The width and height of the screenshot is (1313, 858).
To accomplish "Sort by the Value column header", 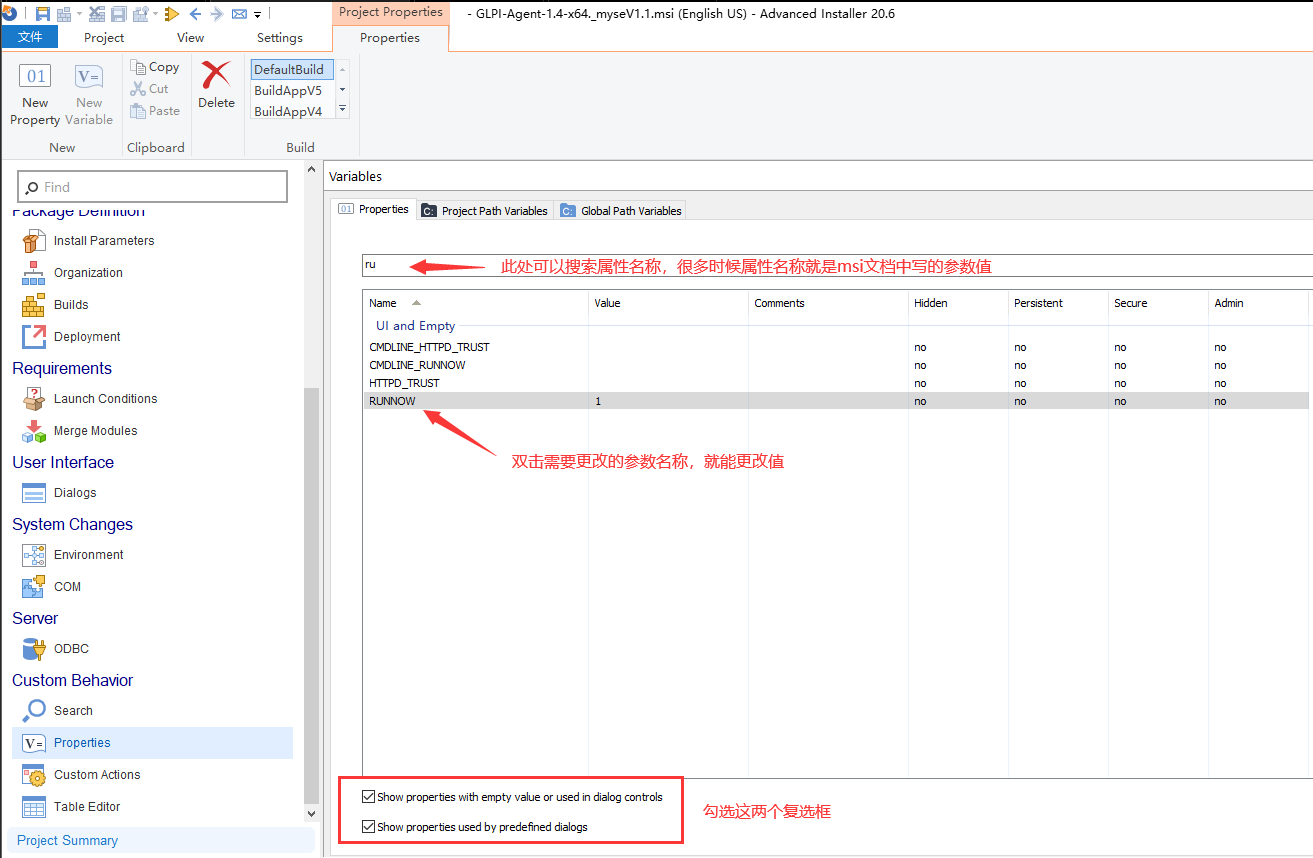I will [668, 303].
